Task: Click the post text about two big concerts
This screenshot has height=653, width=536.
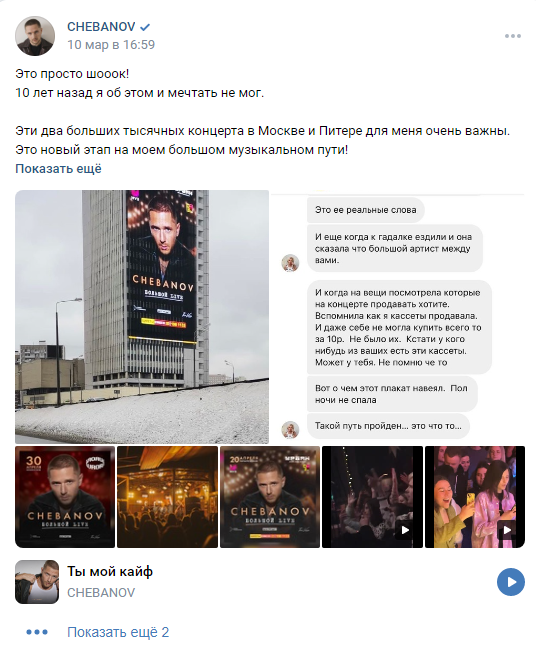Action: click(262, 131)
